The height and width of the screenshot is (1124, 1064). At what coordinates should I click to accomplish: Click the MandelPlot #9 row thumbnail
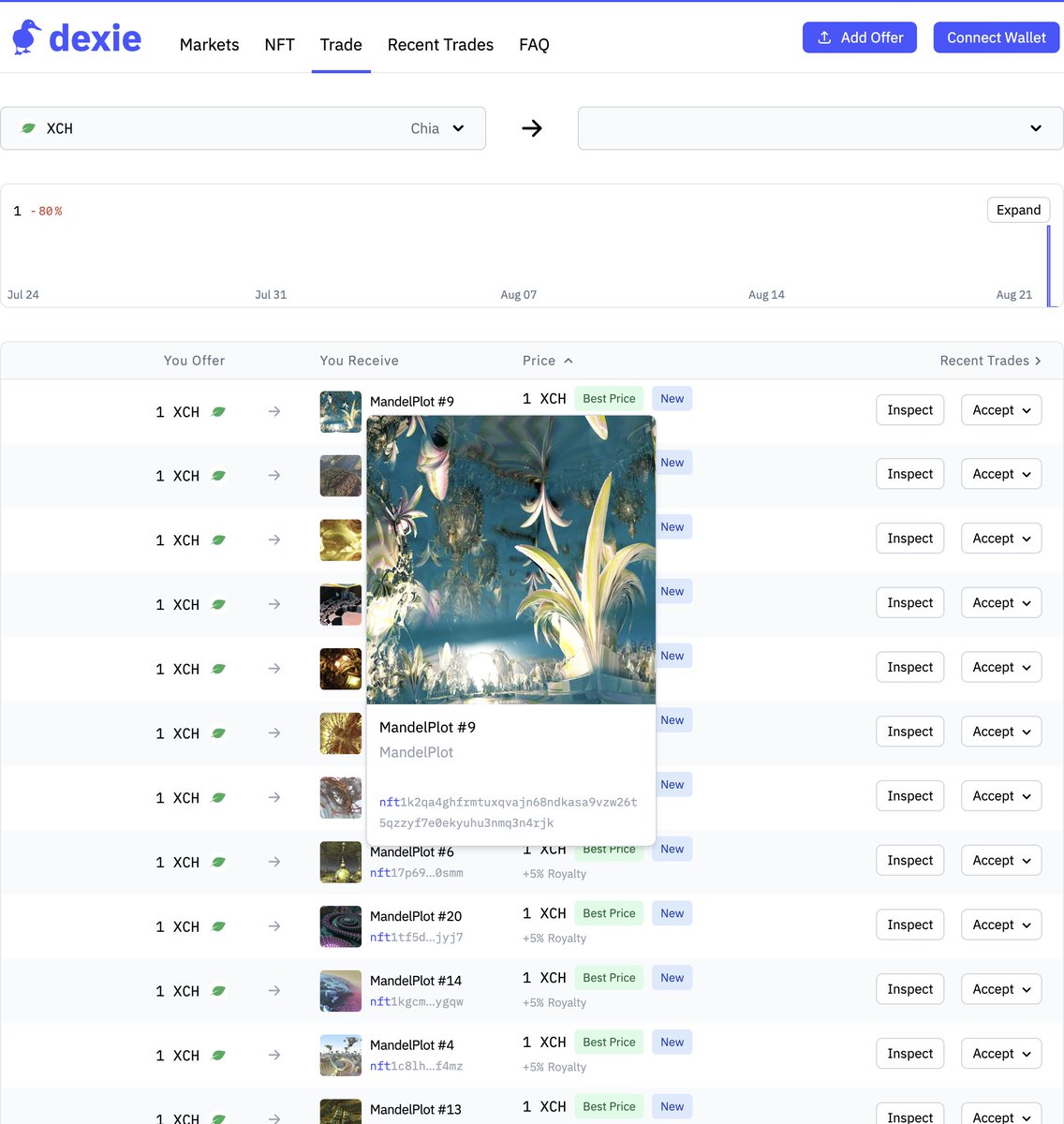coord(341,411)
